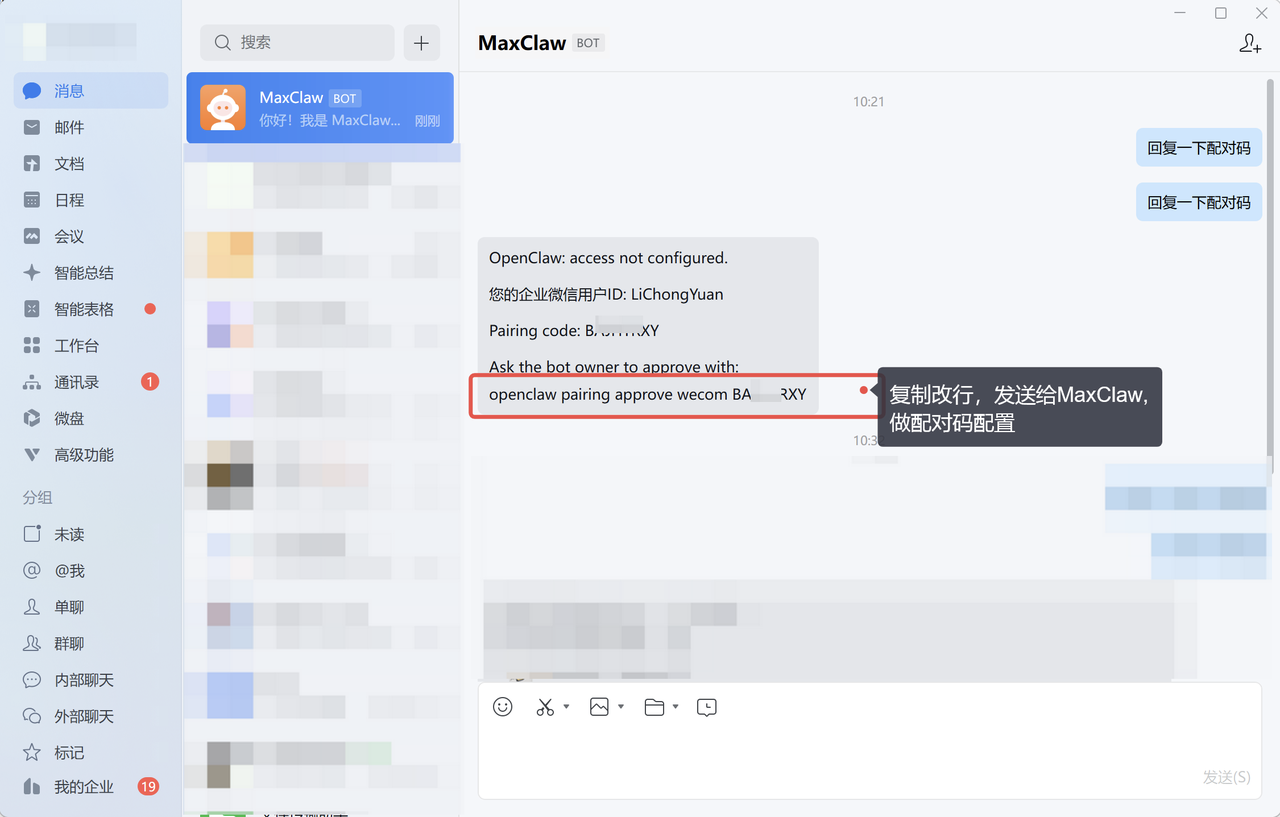
Task: Go to 通讯录 contacts
Action: point(76,382)
